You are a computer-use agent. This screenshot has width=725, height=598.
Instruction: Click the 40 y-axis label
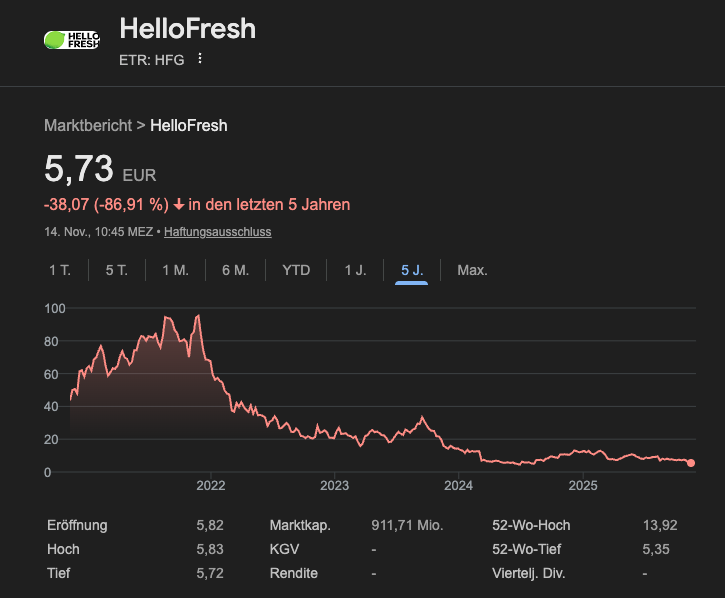[51, 407]
